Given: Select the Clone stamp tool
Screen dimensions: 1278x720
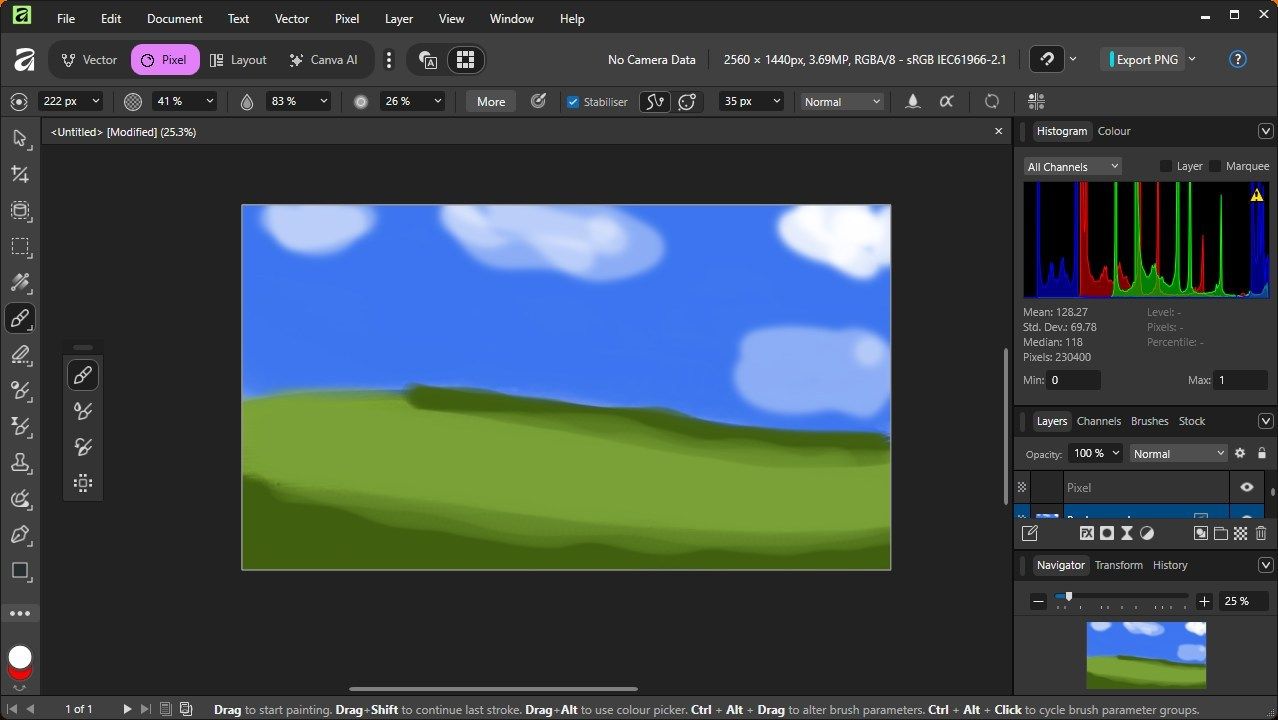Looking at the screenshot, I should [x=20, y=462].
